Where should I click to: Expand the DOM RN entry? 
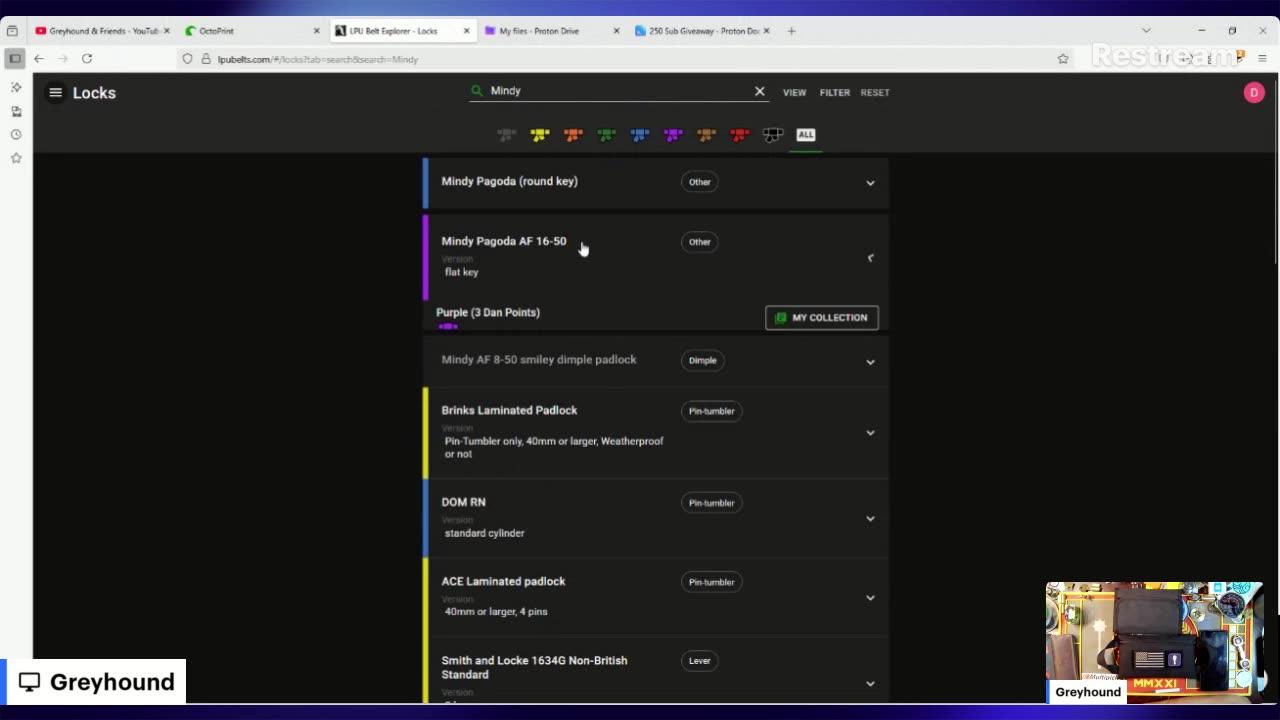click(x=870, y=519)
